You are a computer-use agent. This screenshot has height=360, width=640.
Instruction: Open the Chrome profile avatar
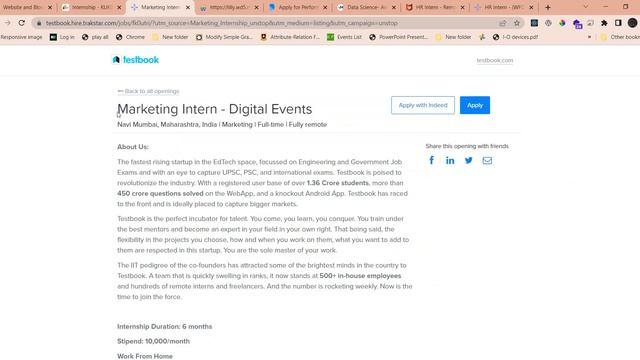tap(632, 23)
